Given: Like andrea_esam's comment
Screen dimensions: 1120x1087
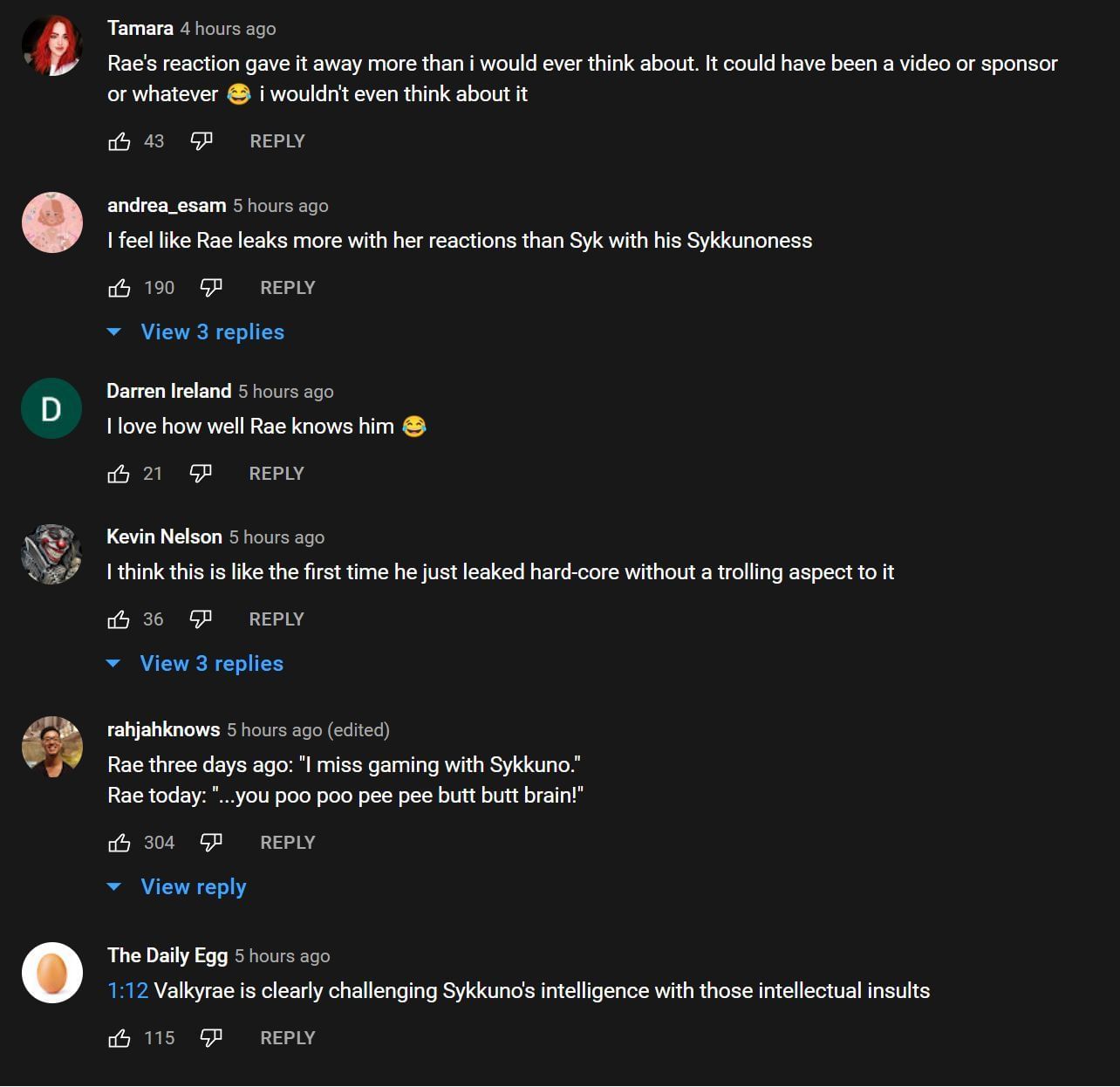Looking at the screenshot, I should point(120,288).
